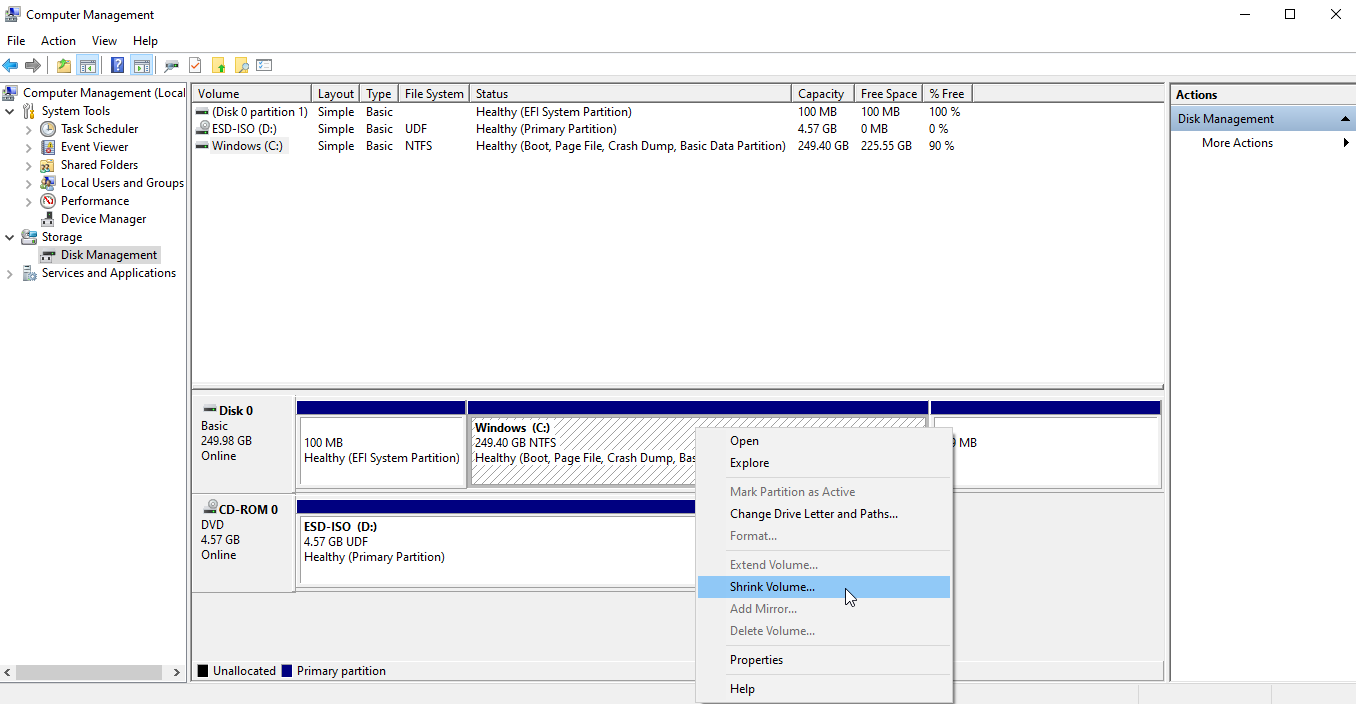Expand the Shared Folders node arrow

[28, 165]
